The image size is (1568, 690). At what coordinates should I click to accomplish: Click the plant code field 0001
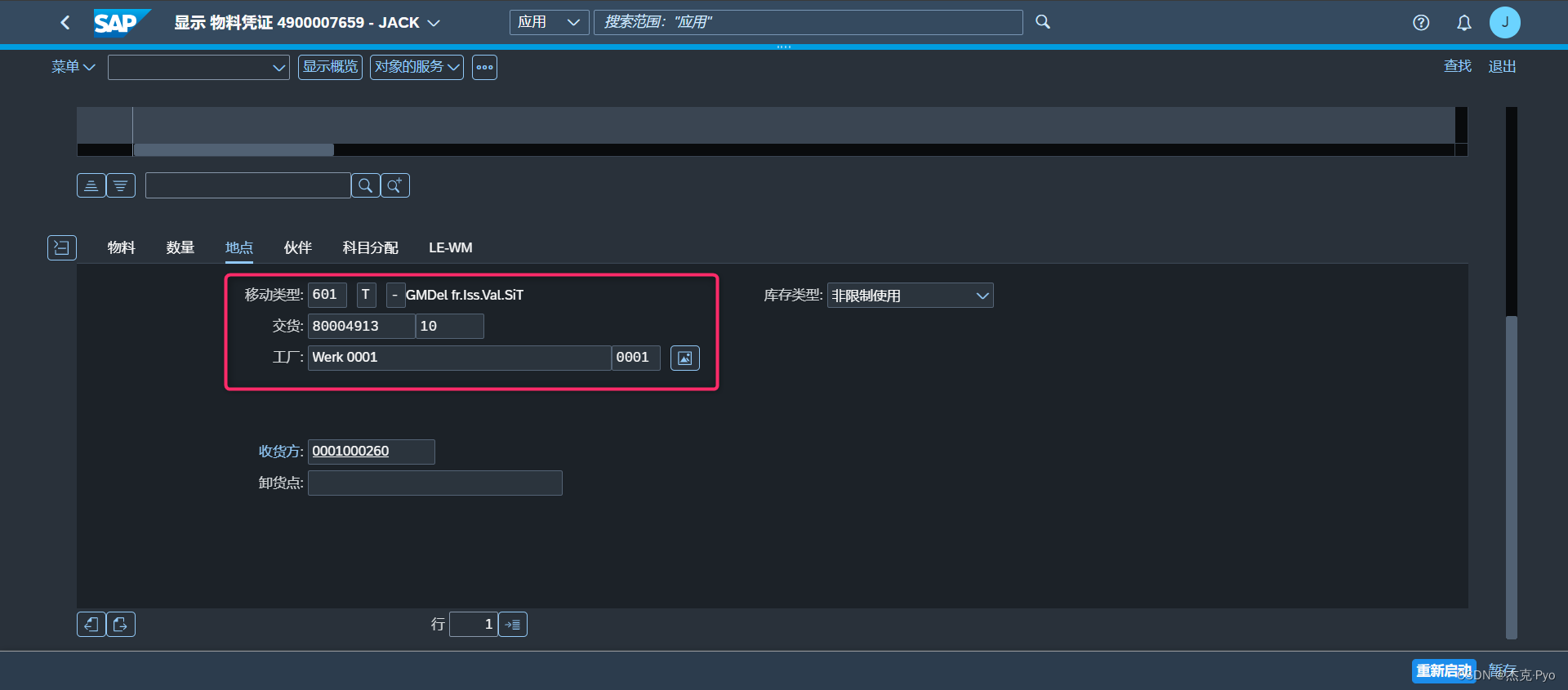point(635,358)
